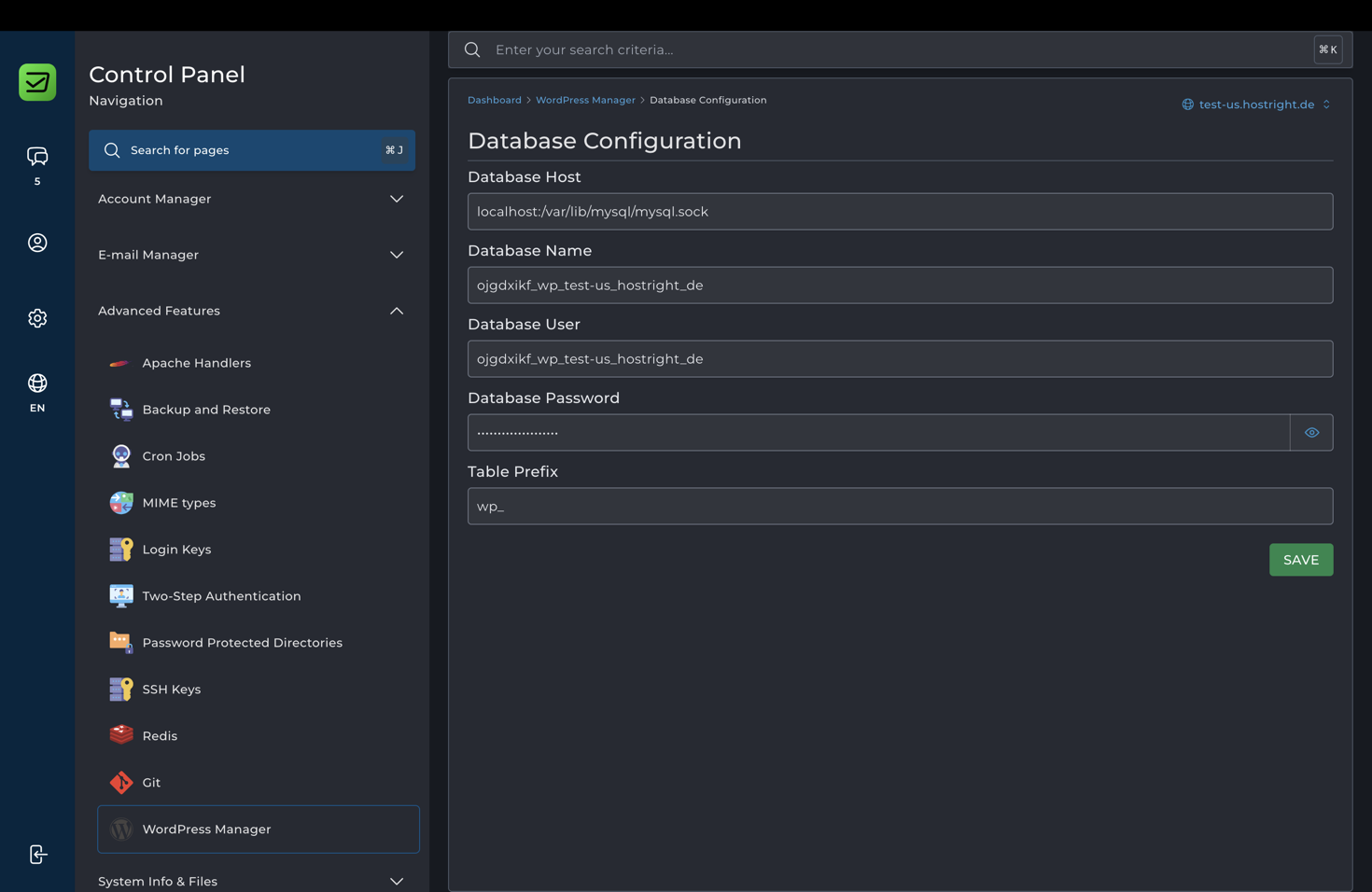
Task: Click the Backup and Restore icon
Action: pyautogui.click(x=120, y=410)
